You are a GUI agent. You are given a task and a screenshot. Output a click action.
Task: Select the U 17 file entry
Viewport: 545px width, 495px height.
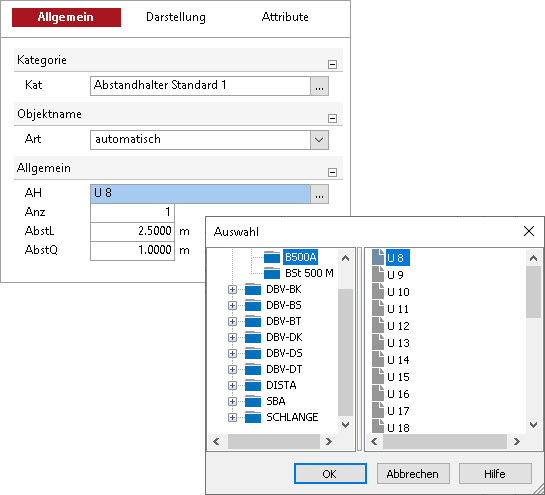click(x=398, y=411)
